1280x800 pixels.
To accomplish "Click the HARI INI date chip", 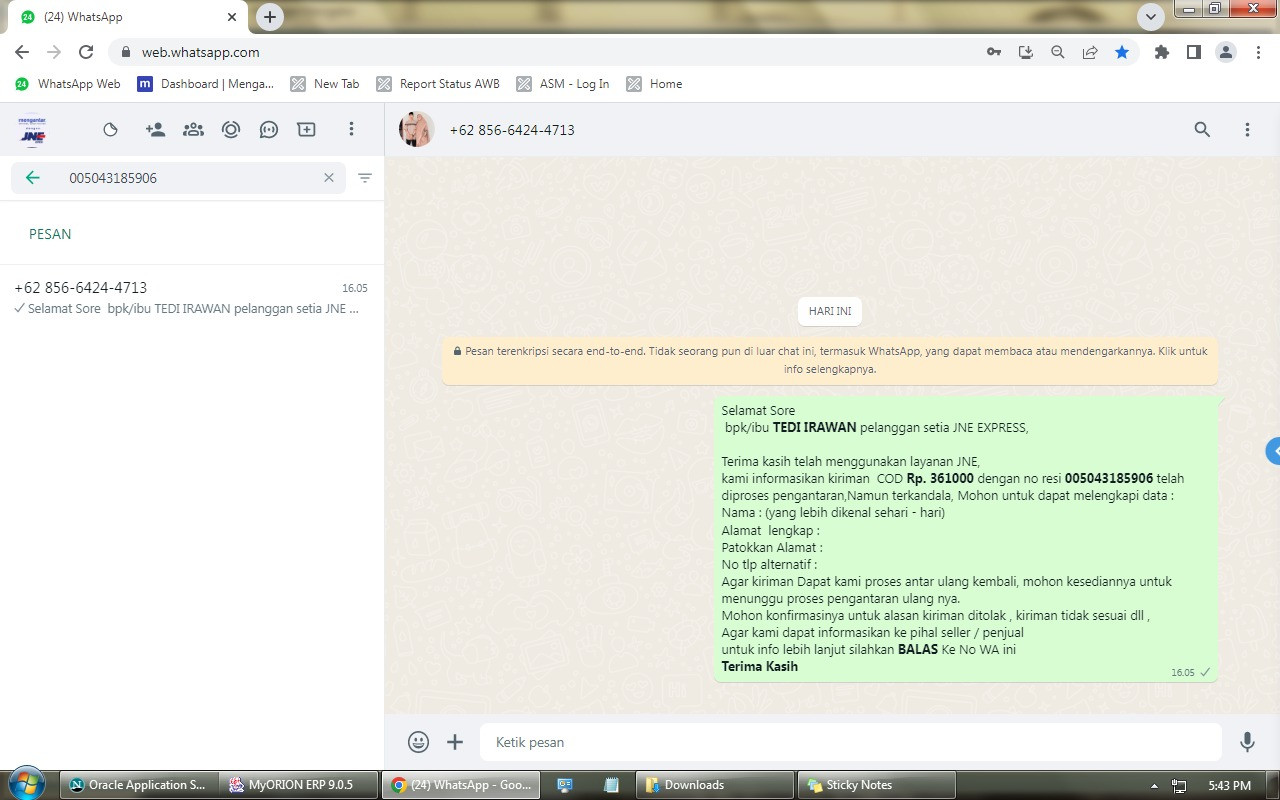I will (830, 311).
